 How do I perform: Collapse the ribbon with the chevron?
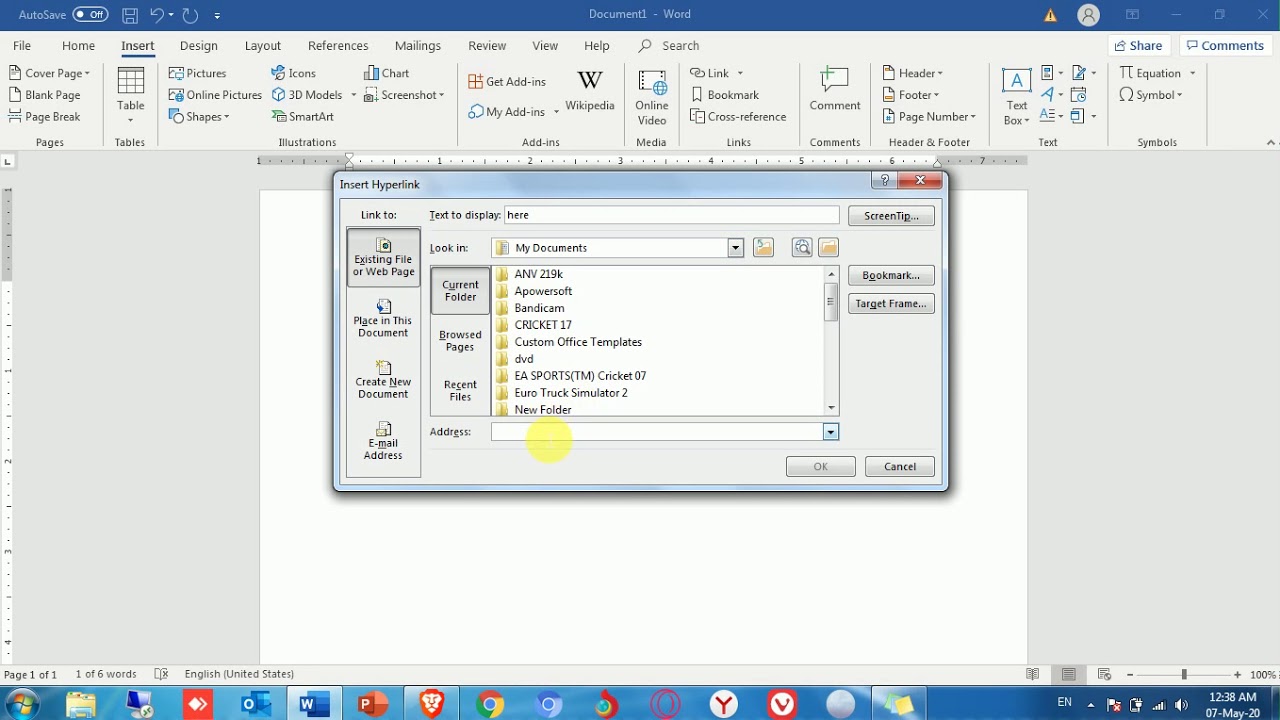(x=1271, y=143)
